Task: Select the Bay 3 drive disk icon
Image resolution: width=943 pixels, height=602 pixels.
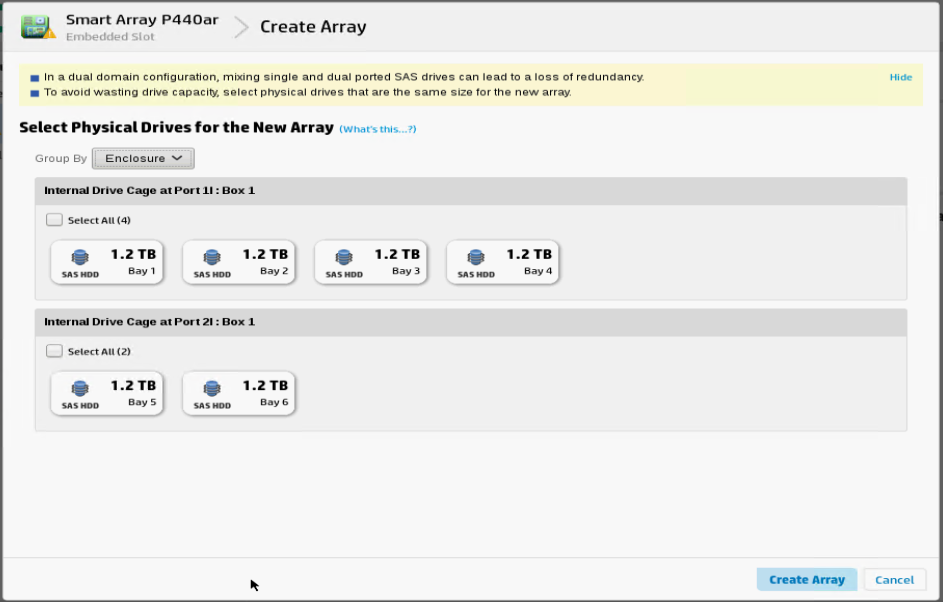Action: point(344,257)
